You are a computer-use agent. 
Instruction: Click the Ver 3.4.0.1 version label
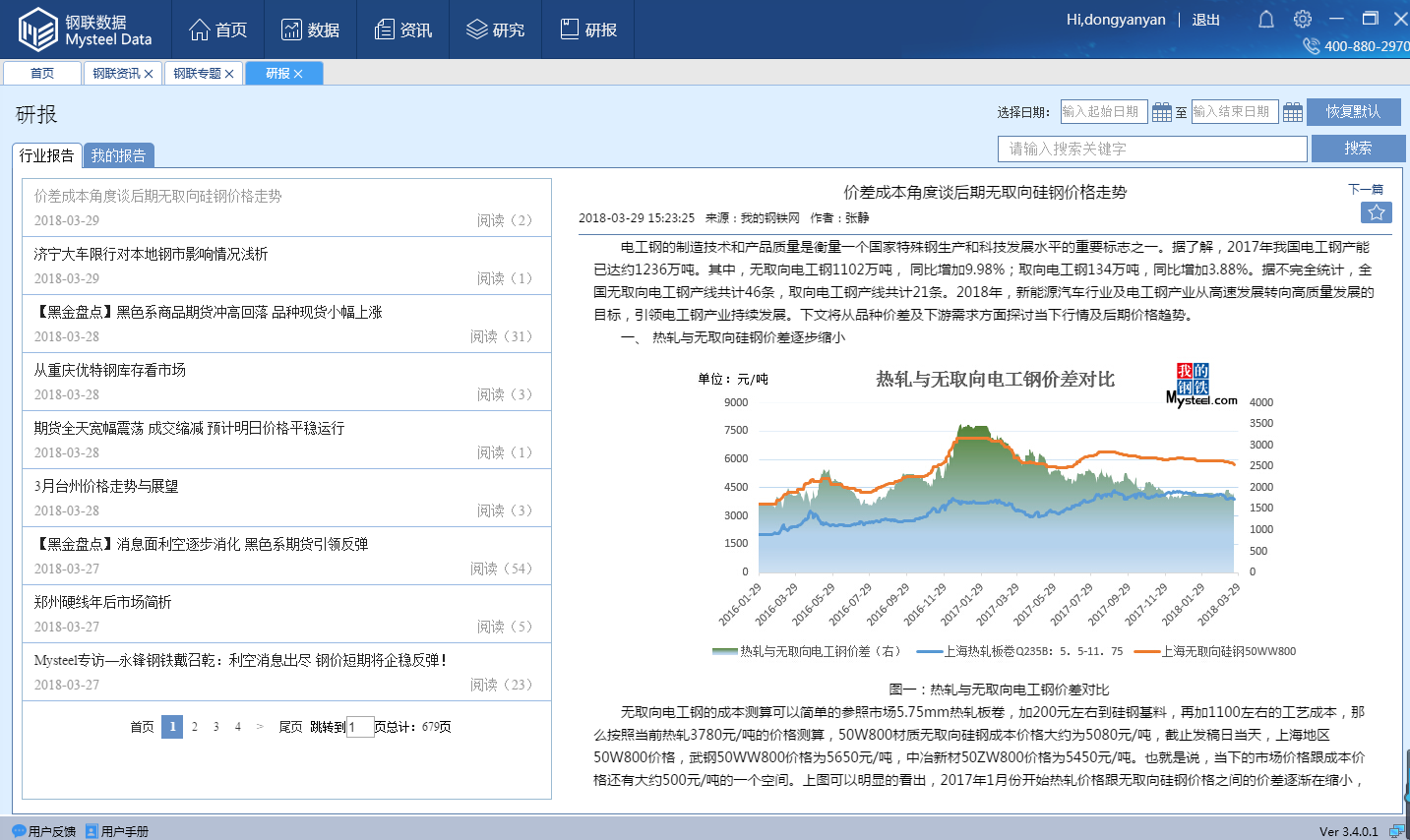click(x=1349, y=832)
